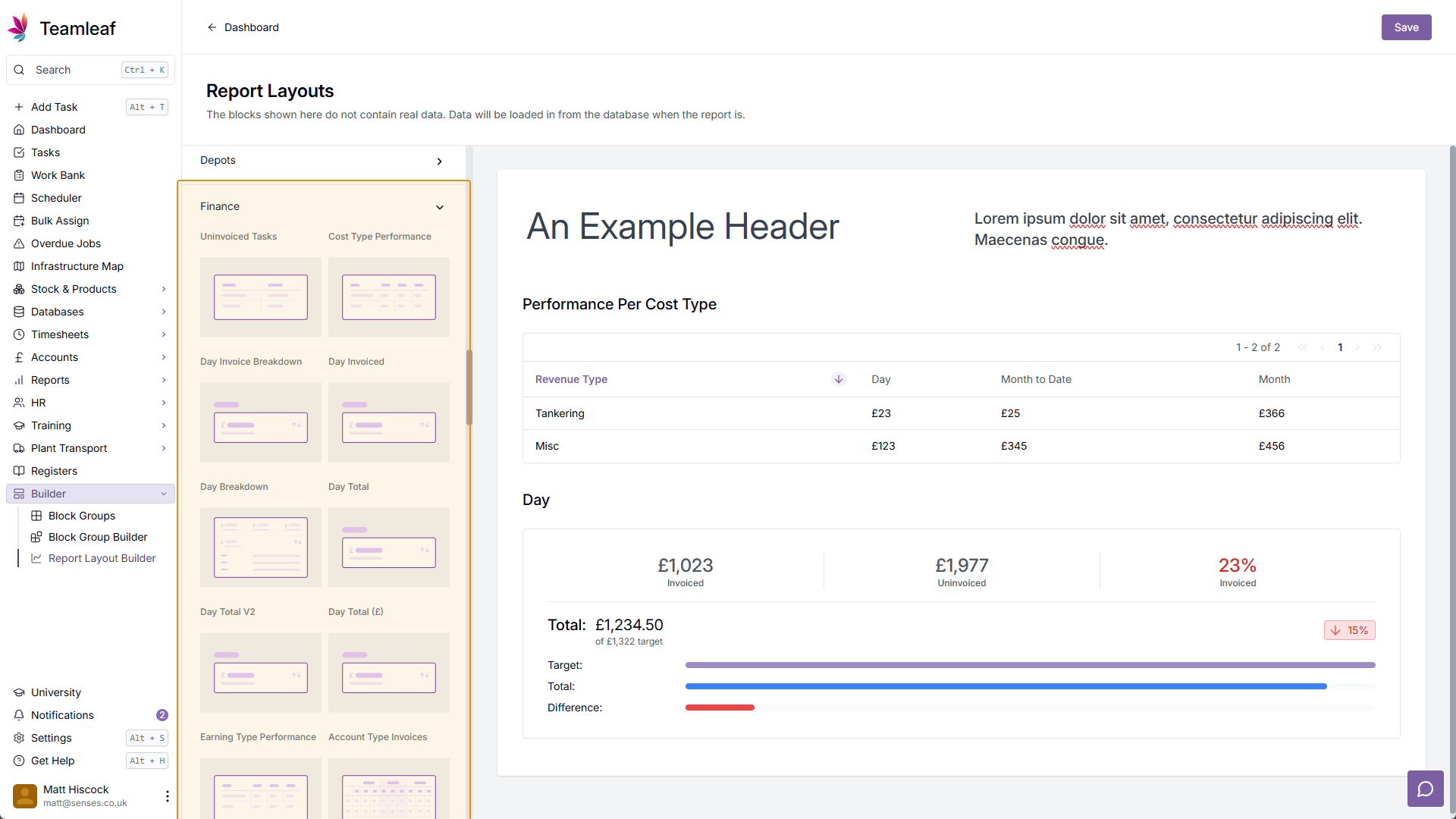
Task: Open the chat support bubble icon
Action: (x=1425, y=789)
